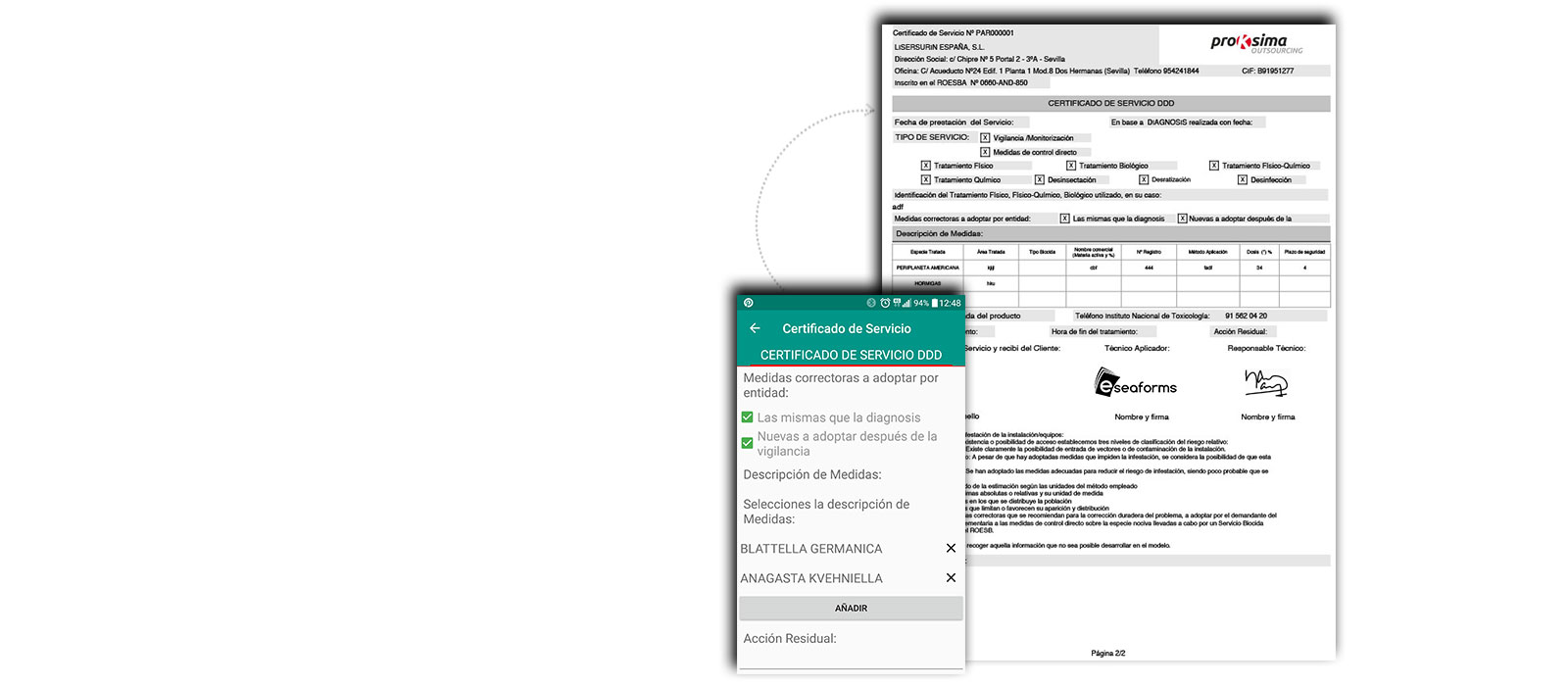This screenshot has width=1568, height=686.
Task: Toggle the document's 'Las mismas que la diagnosis' checkbox
Action: 1064,219
